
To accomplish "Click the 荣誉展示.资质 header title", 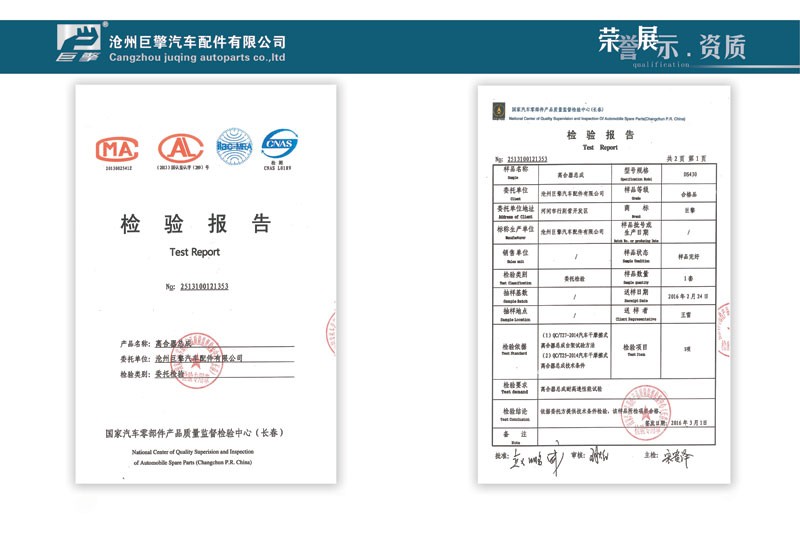I will click(672, 44).
